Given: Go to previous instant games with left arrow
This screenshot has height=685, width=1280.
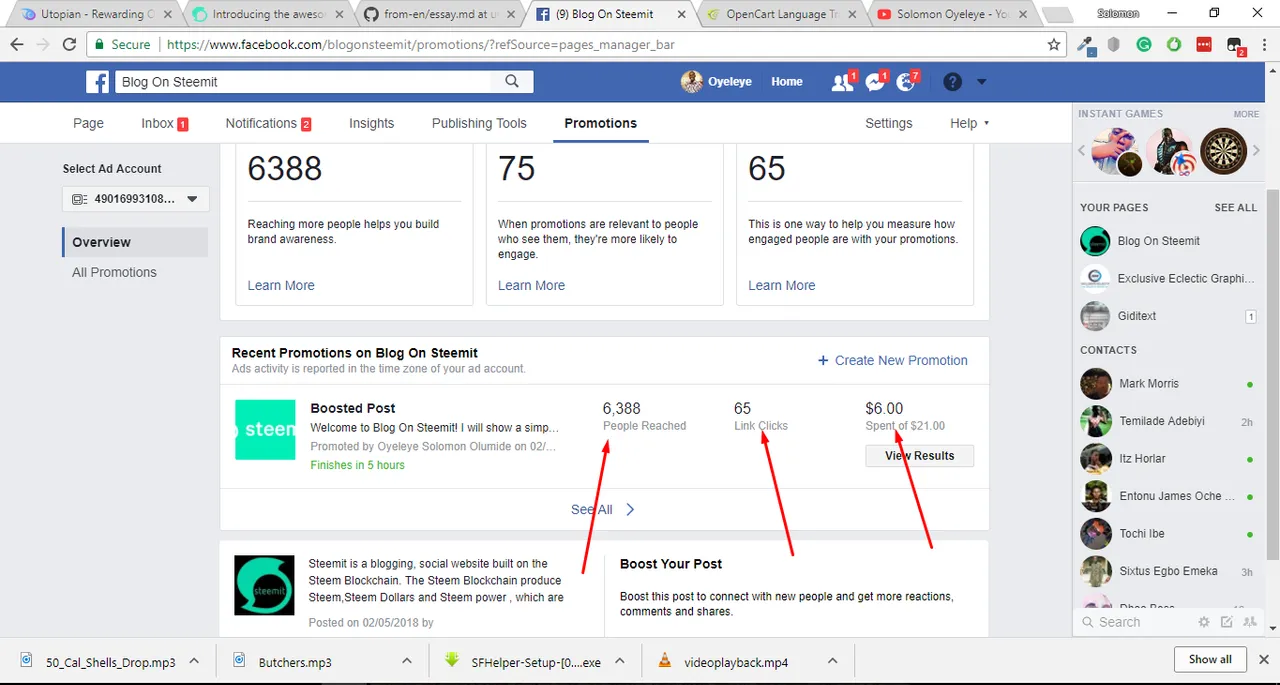Looking at the screenshot, I should (1081, 151).
